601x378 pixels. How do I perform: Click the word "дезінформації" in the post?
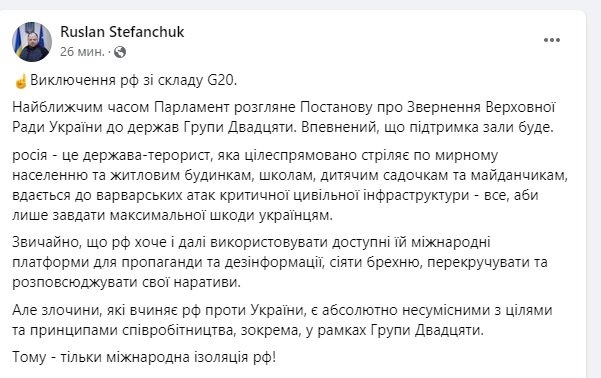click(x=273, y=263)
